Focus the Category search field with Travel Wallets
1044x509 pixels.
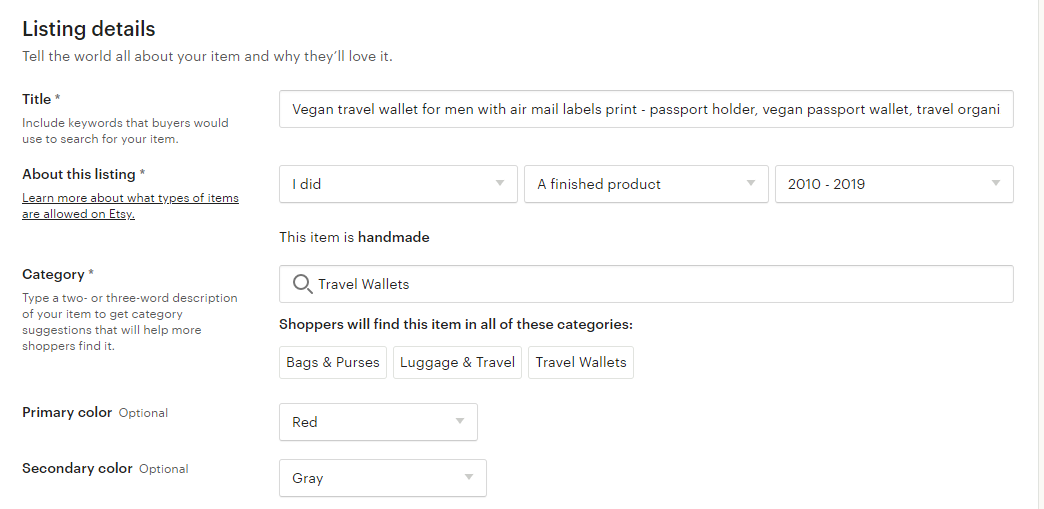tap(646, 284)
